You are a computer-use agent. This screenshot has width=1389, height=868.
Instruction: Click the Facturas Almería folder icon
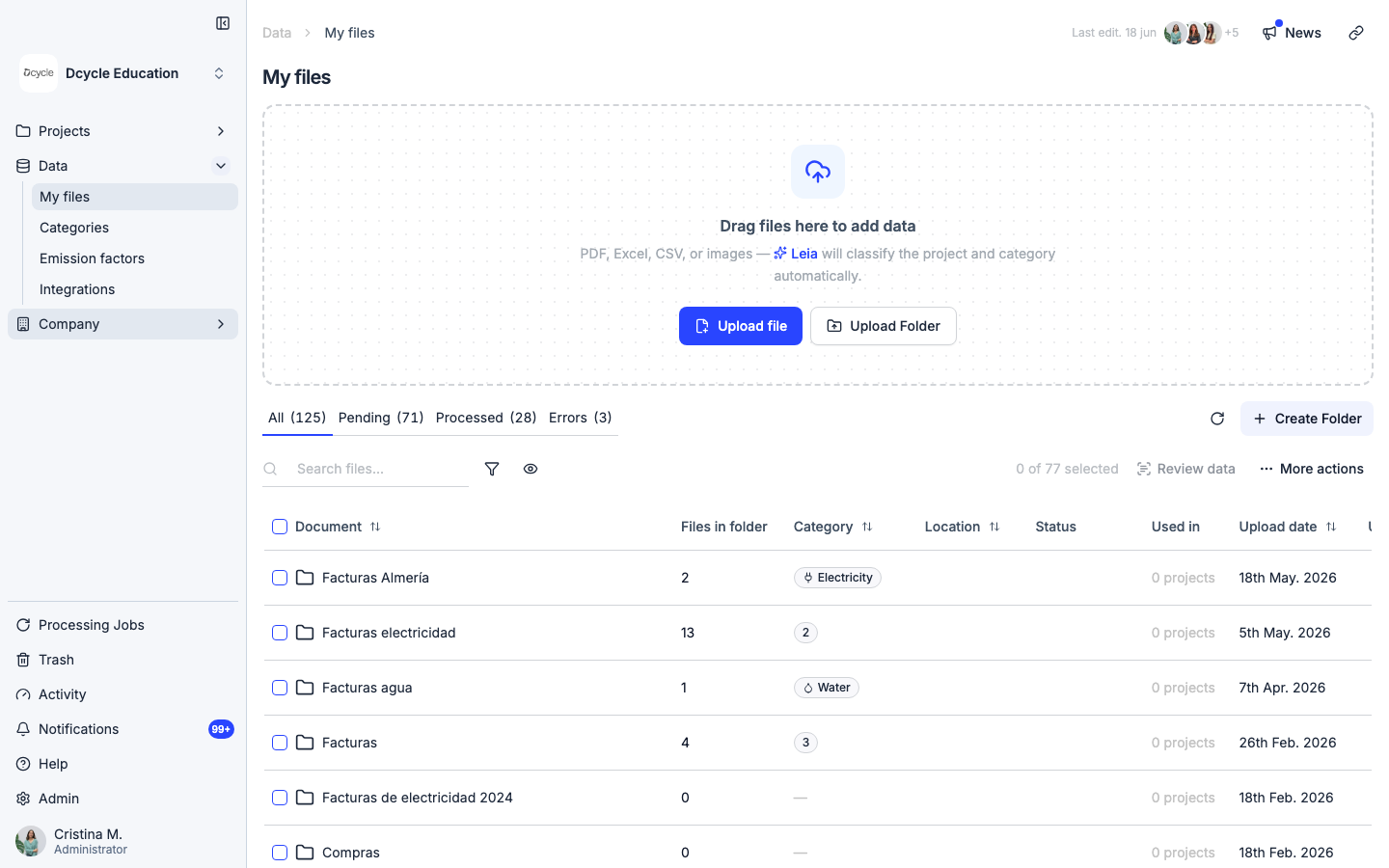305,578
